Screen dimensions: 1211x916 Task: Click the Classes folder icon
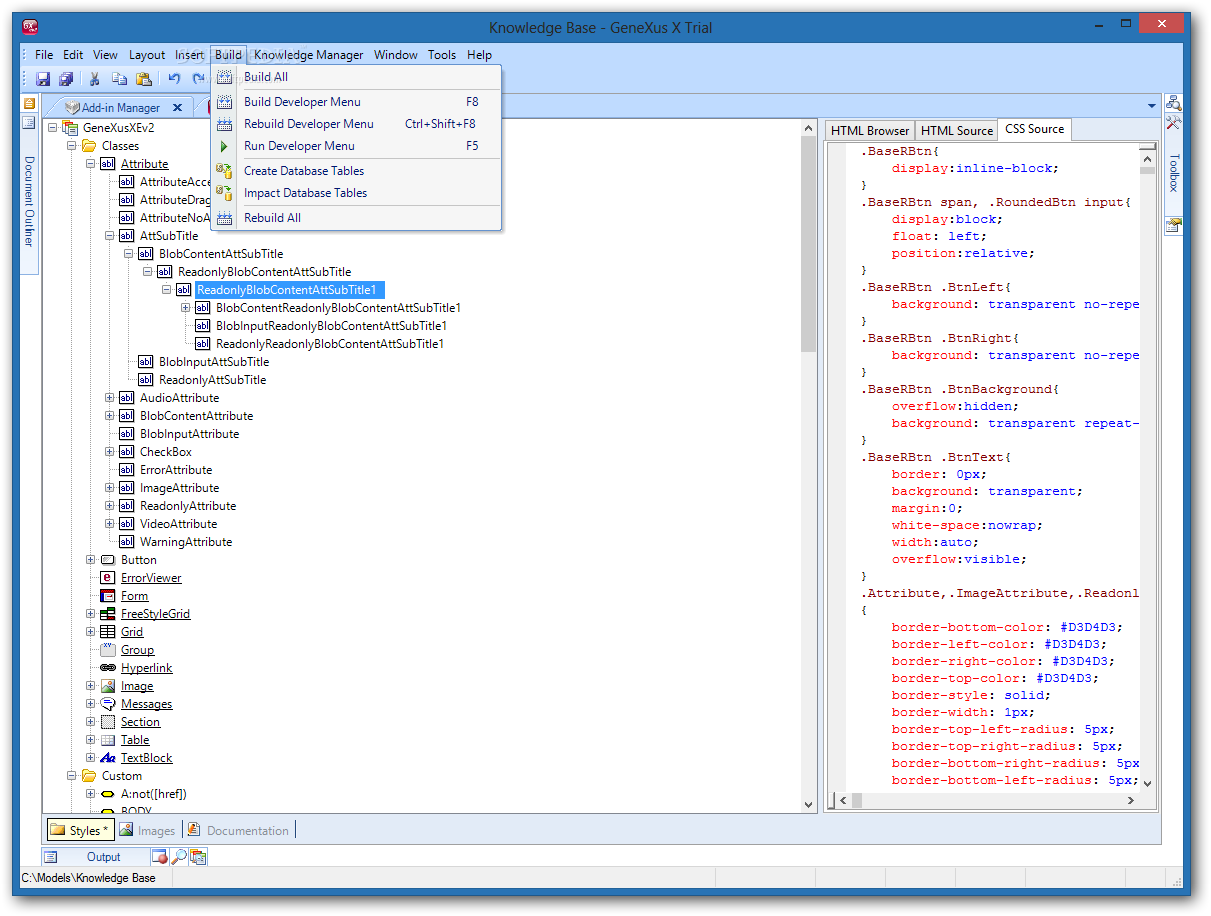[89, 146]
